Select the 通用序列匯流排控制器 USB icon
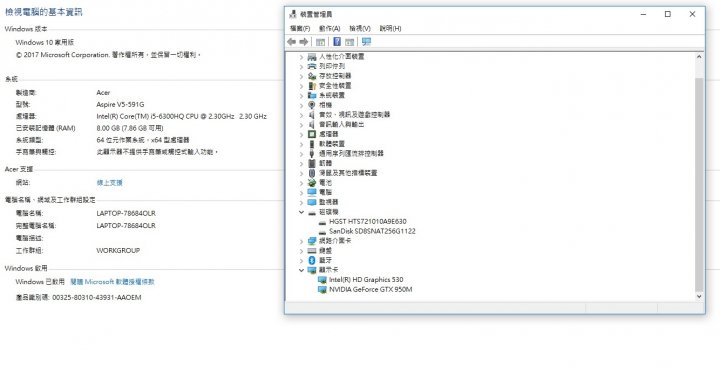 click(312, 153)
